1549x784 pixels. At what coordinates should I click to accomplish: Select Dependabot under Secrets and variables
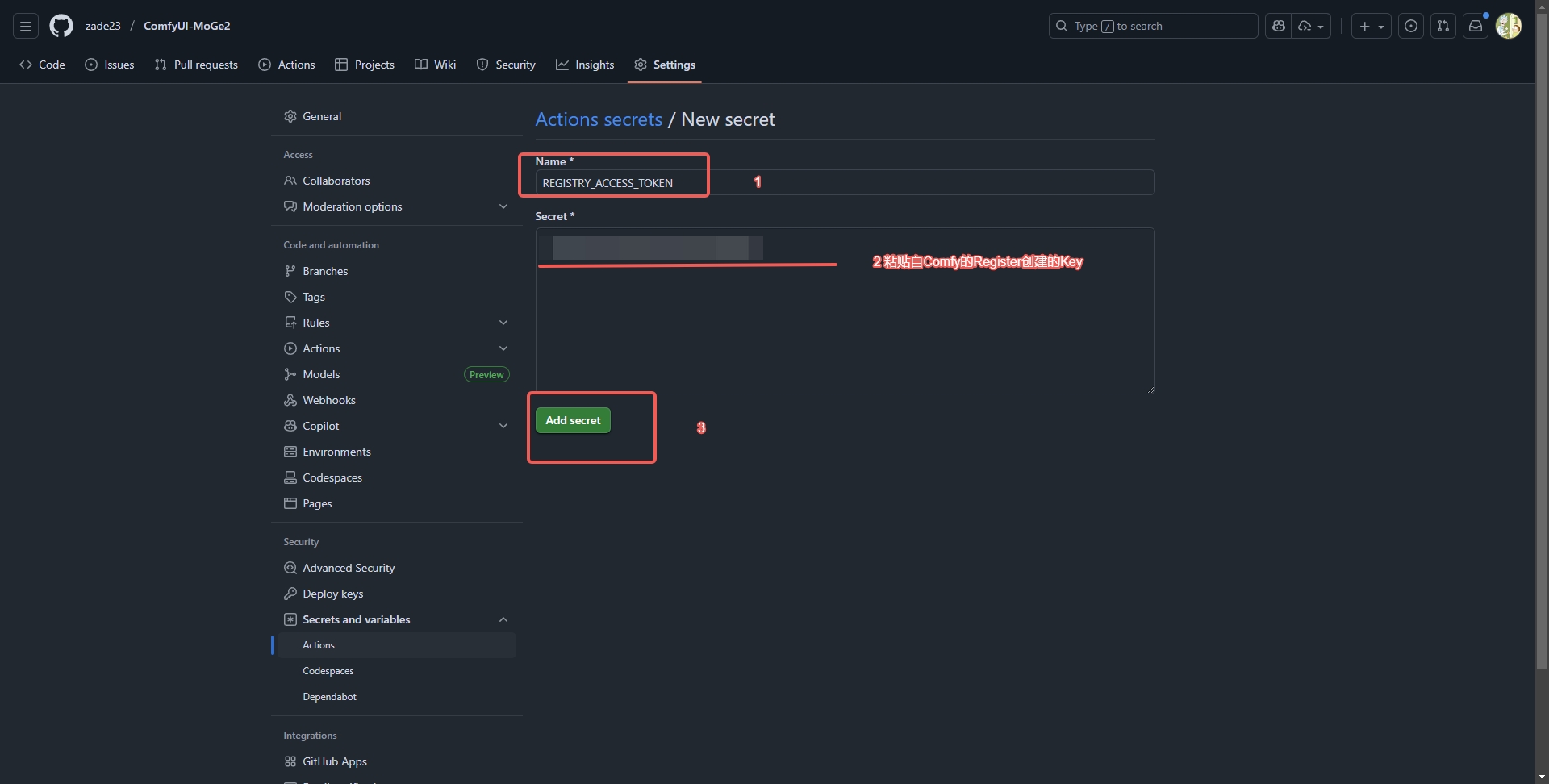pyautogui.click(x=396, y=697)
